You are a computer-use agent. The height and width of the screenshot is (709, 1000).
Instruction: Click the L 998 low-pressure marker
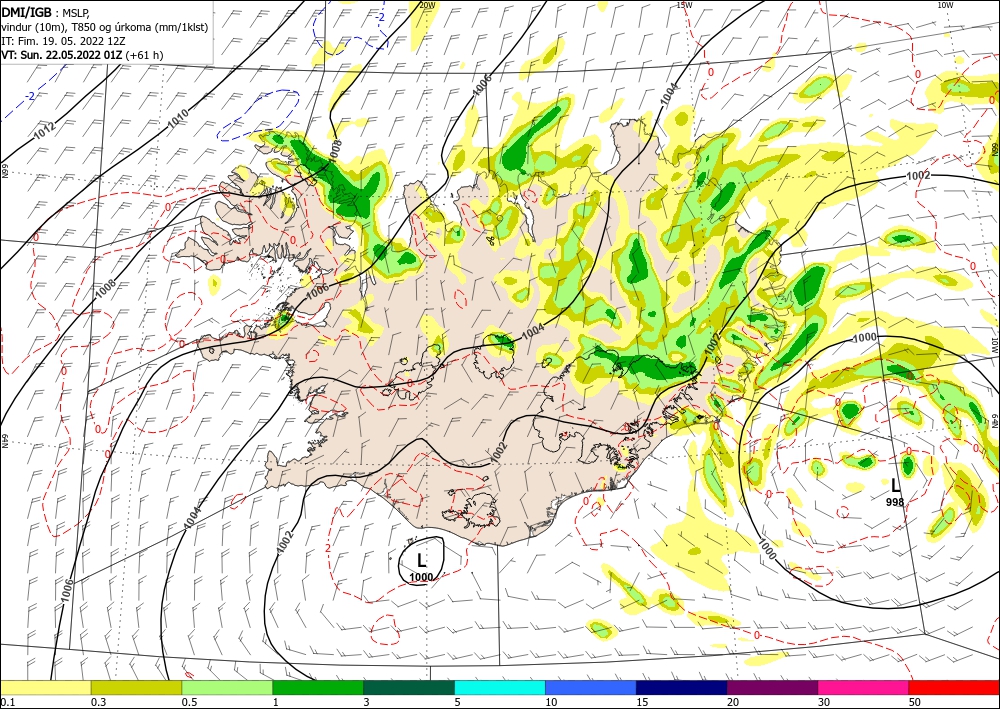pos(895,492)
